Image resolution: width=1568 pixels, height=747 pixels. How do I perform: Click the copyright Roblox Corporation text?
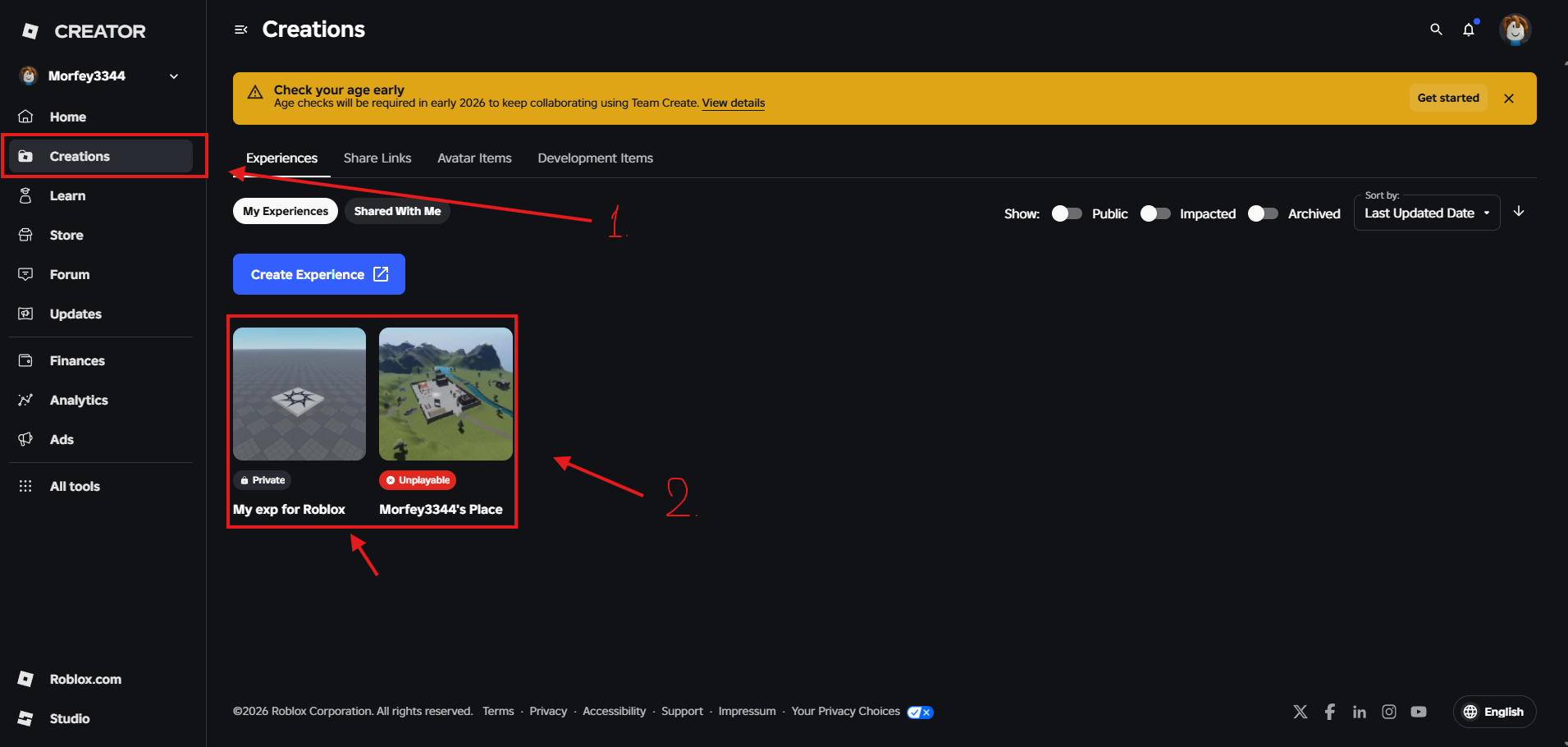click(353, 711)
